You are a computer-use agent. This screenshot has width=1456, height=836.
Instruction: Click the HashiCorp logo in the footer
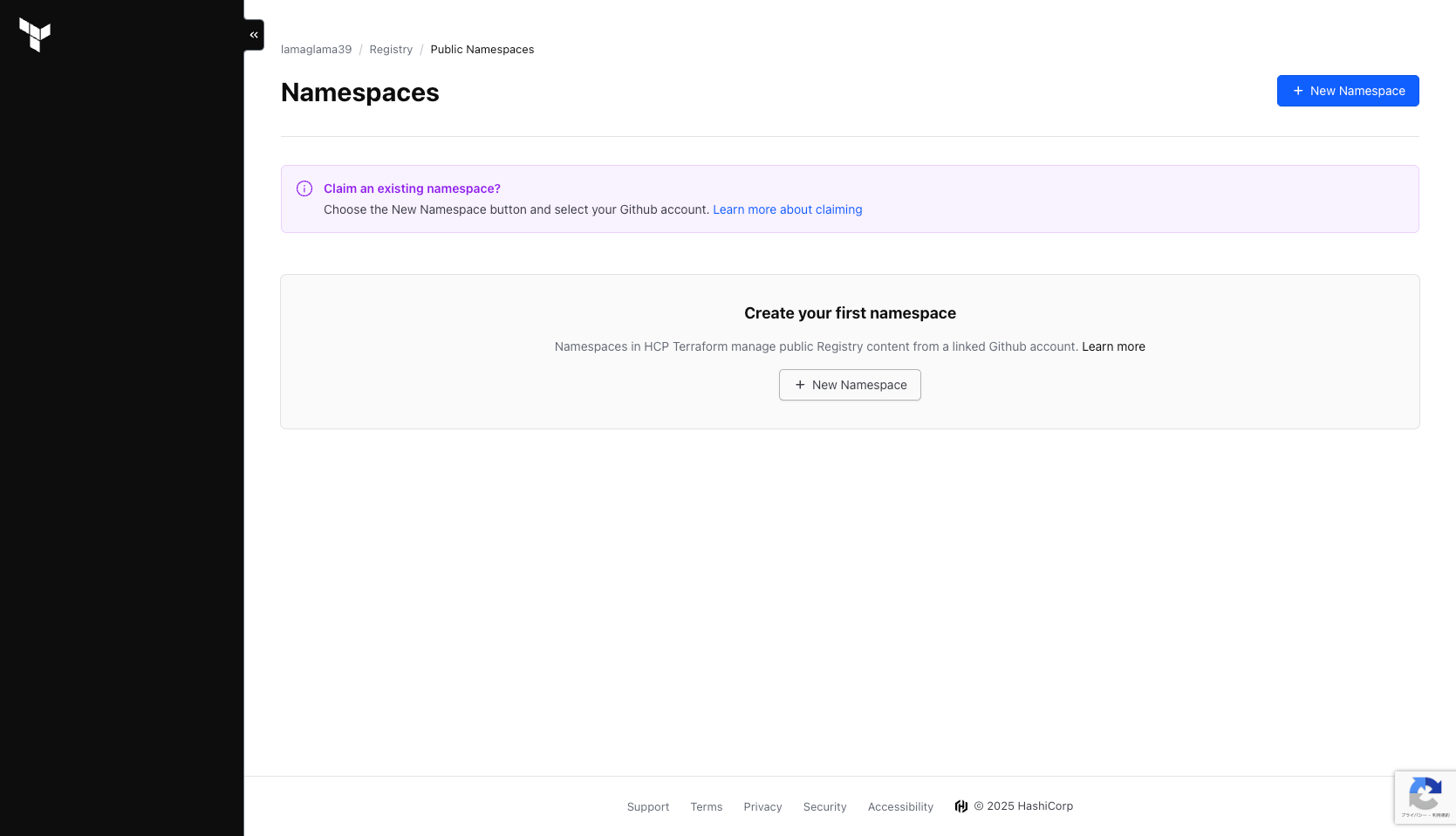click(x=961, y=806)
